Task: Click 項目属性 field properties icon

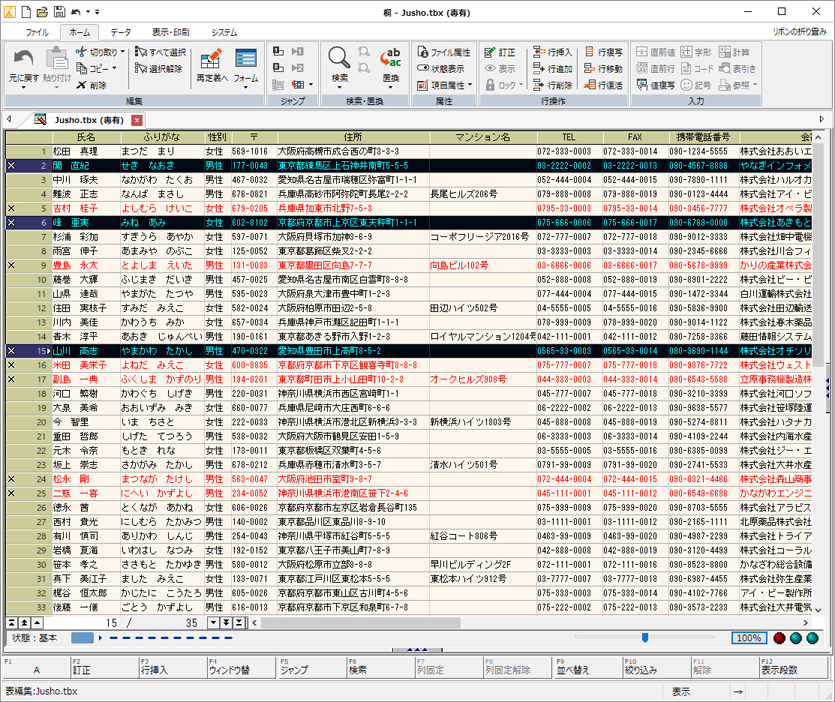Action: click(423, 85)
